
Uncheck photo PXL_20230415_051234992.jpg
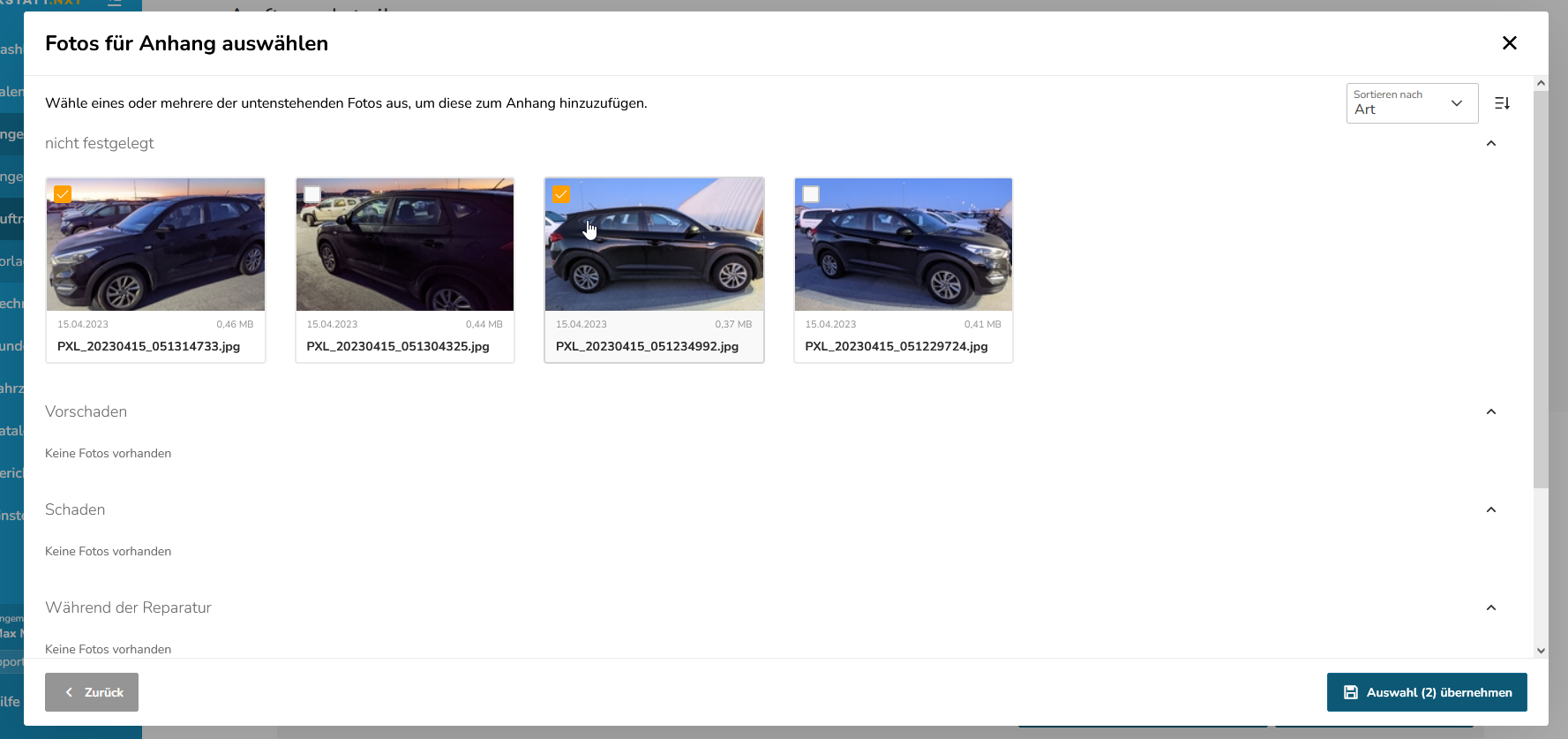click(561, 194)
